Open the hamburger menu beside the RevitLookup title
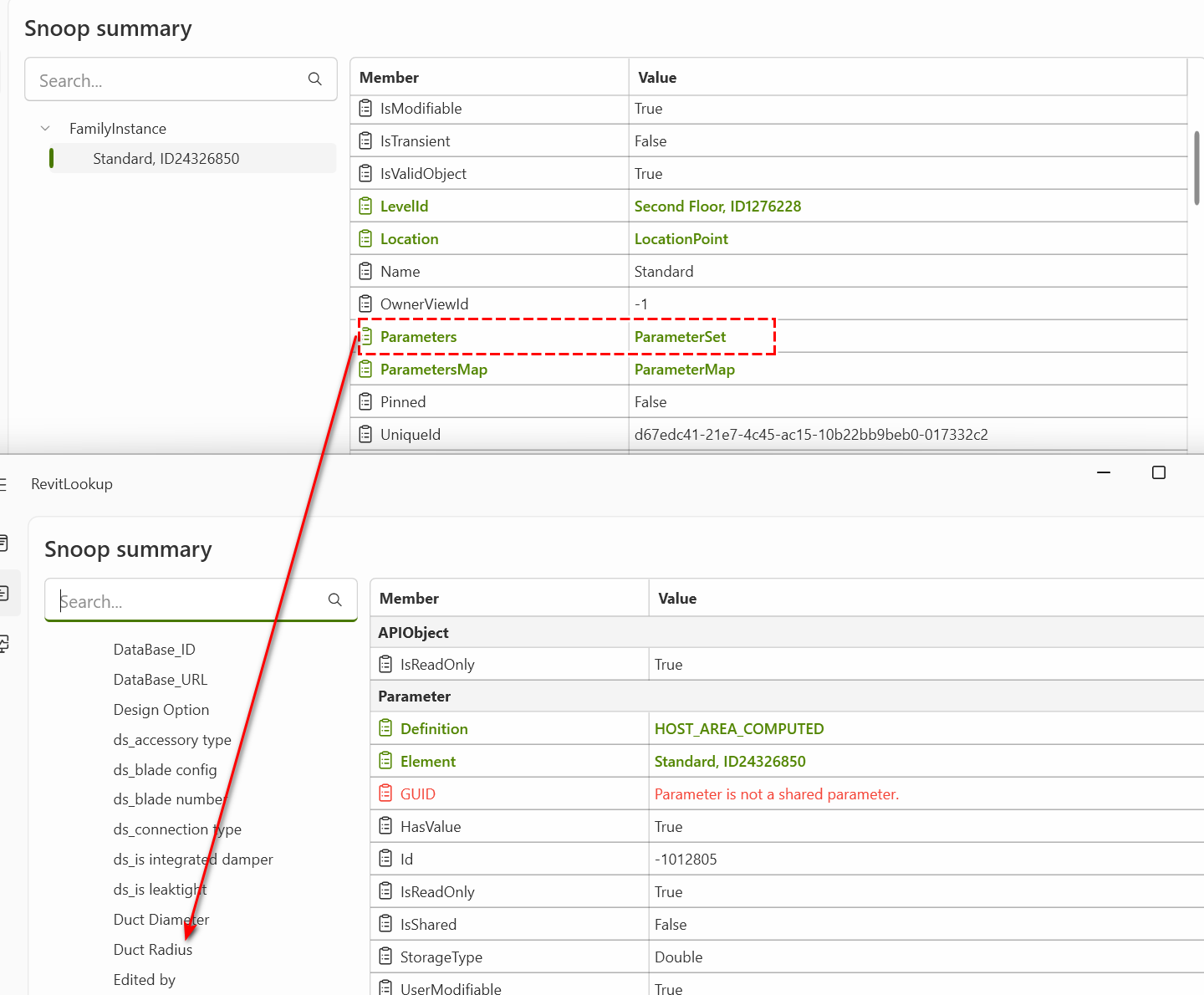Image resolution: width=1204 pixels, height=995 pixels. [3, 485]
